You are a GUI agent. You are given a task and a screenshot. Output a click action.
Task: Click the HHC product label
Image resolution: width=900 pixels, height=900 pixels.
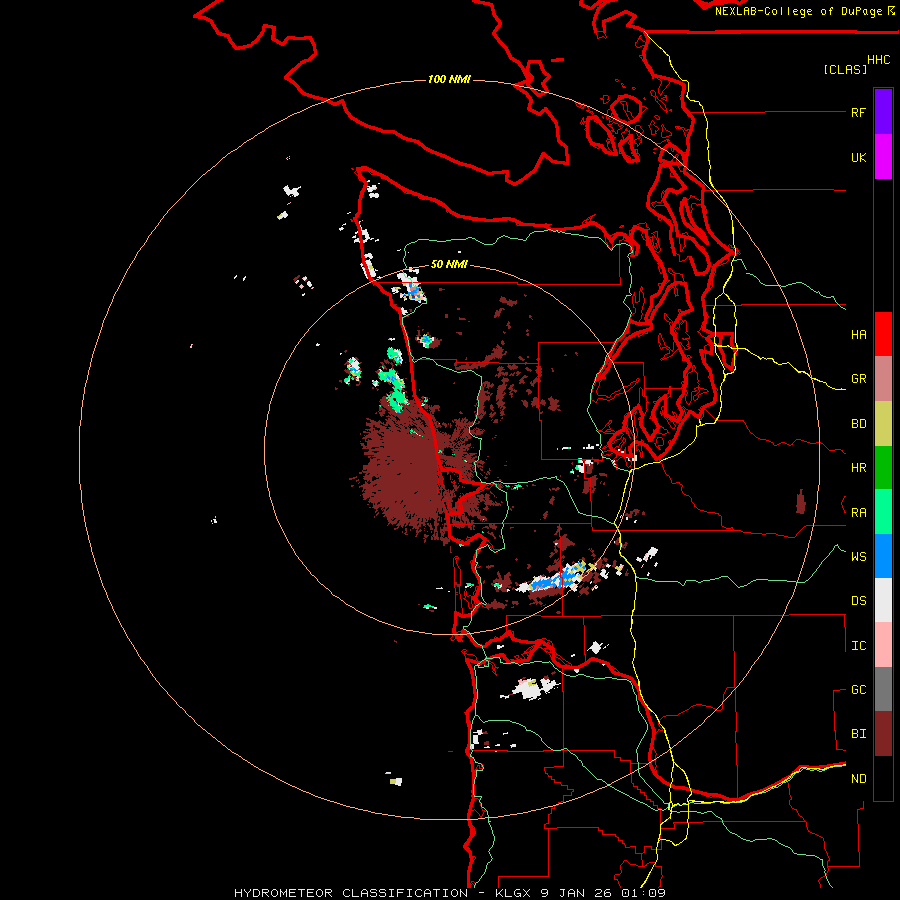pyautogui.click(x=878, y=60)
